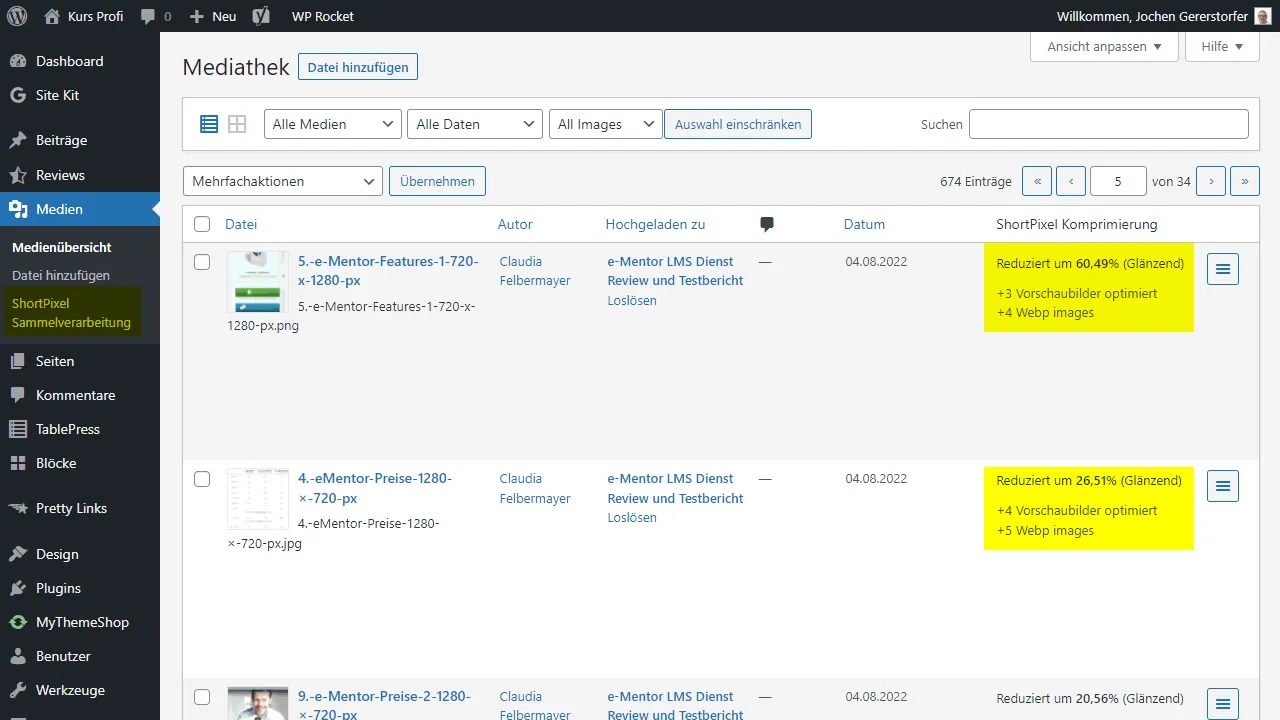Open MyThemeShop in sidebar
Viewport: 1280px width, 720px height.
[x=80, y=622]
